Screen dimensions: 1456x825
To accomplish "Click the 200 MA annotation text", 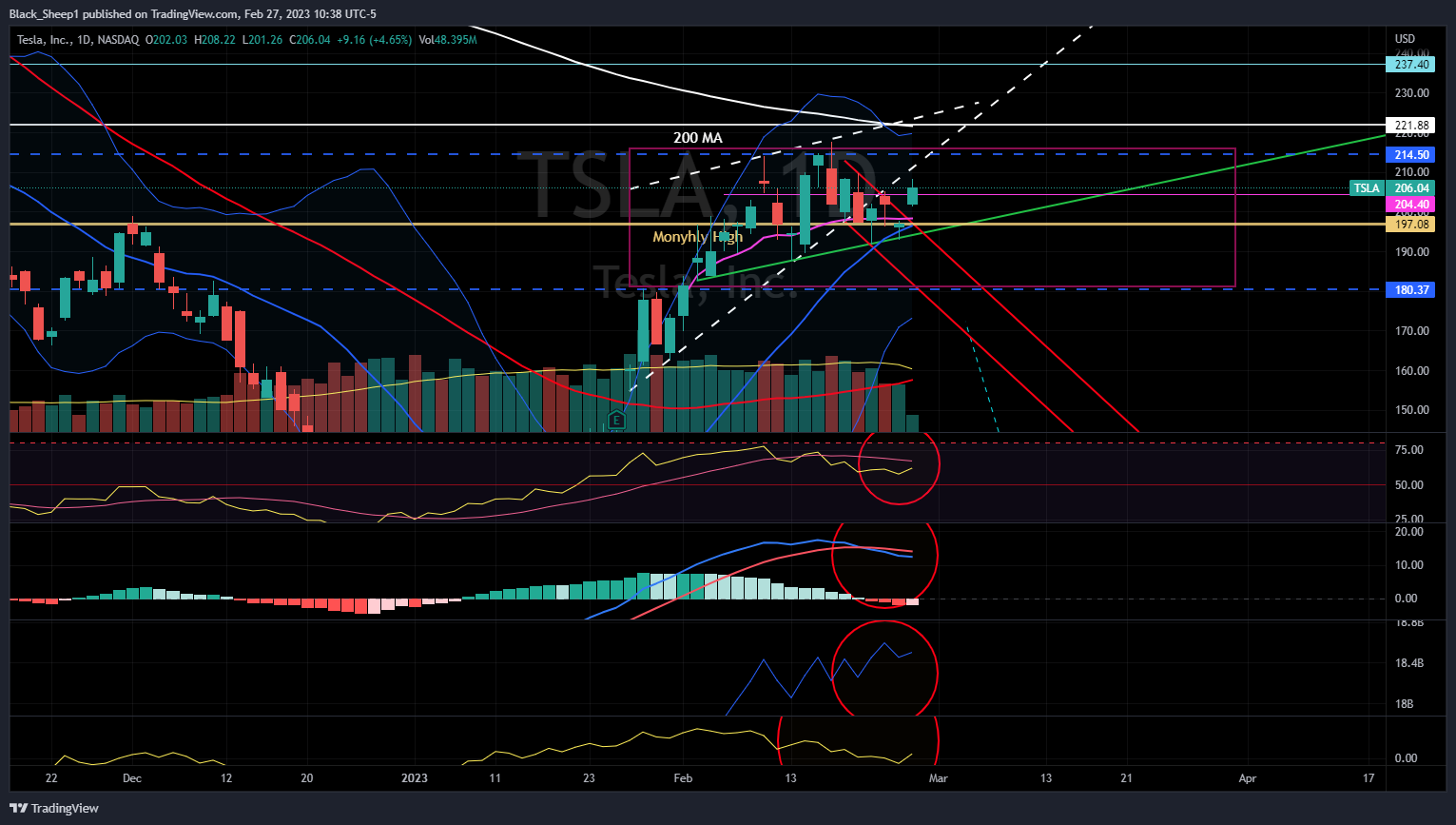I will pyautogui.click(x=698, y=138).
